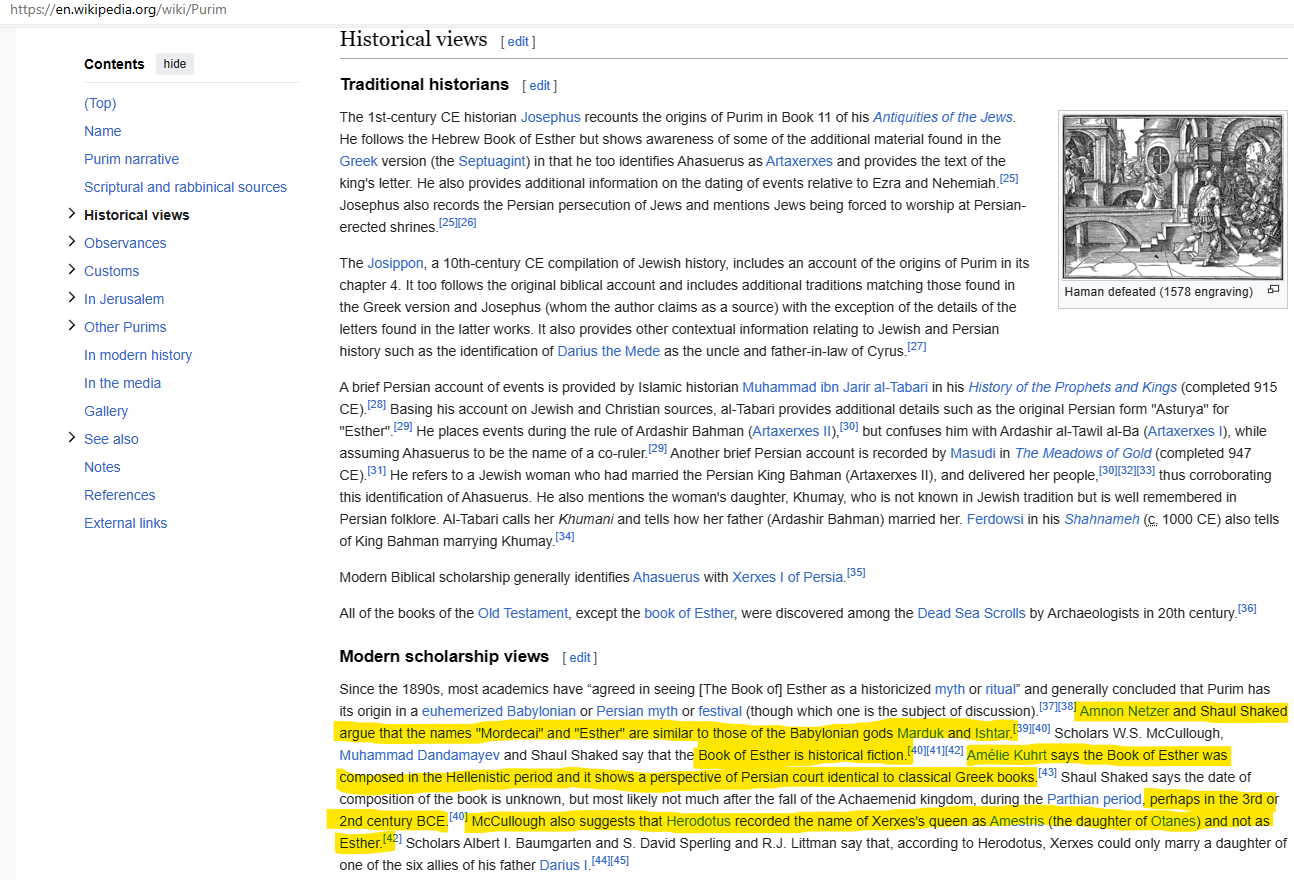Open the Amnon Netzer link
This screenshot has width=1294, height=880.
coord(1125,711)
